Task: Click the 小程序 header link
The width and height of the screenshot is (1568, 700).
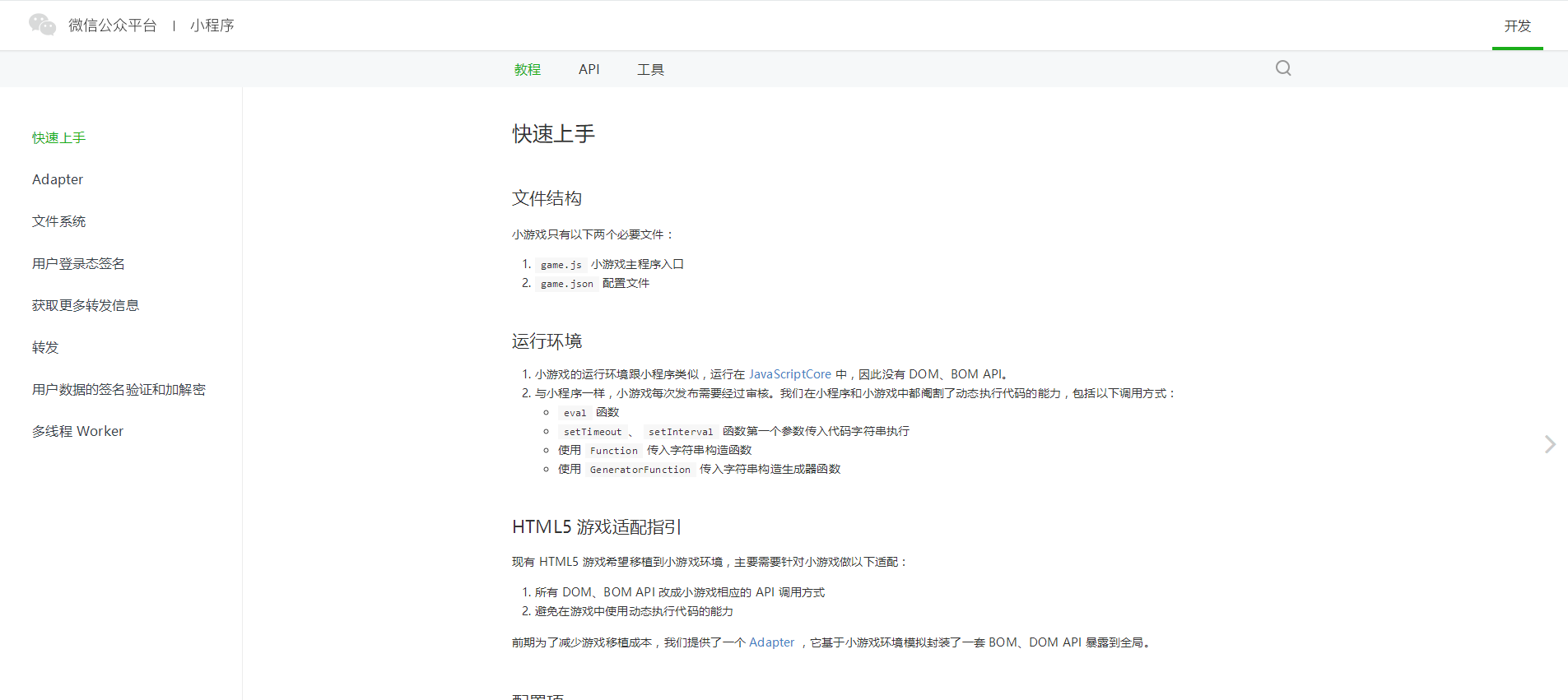Action: (212, 25)
